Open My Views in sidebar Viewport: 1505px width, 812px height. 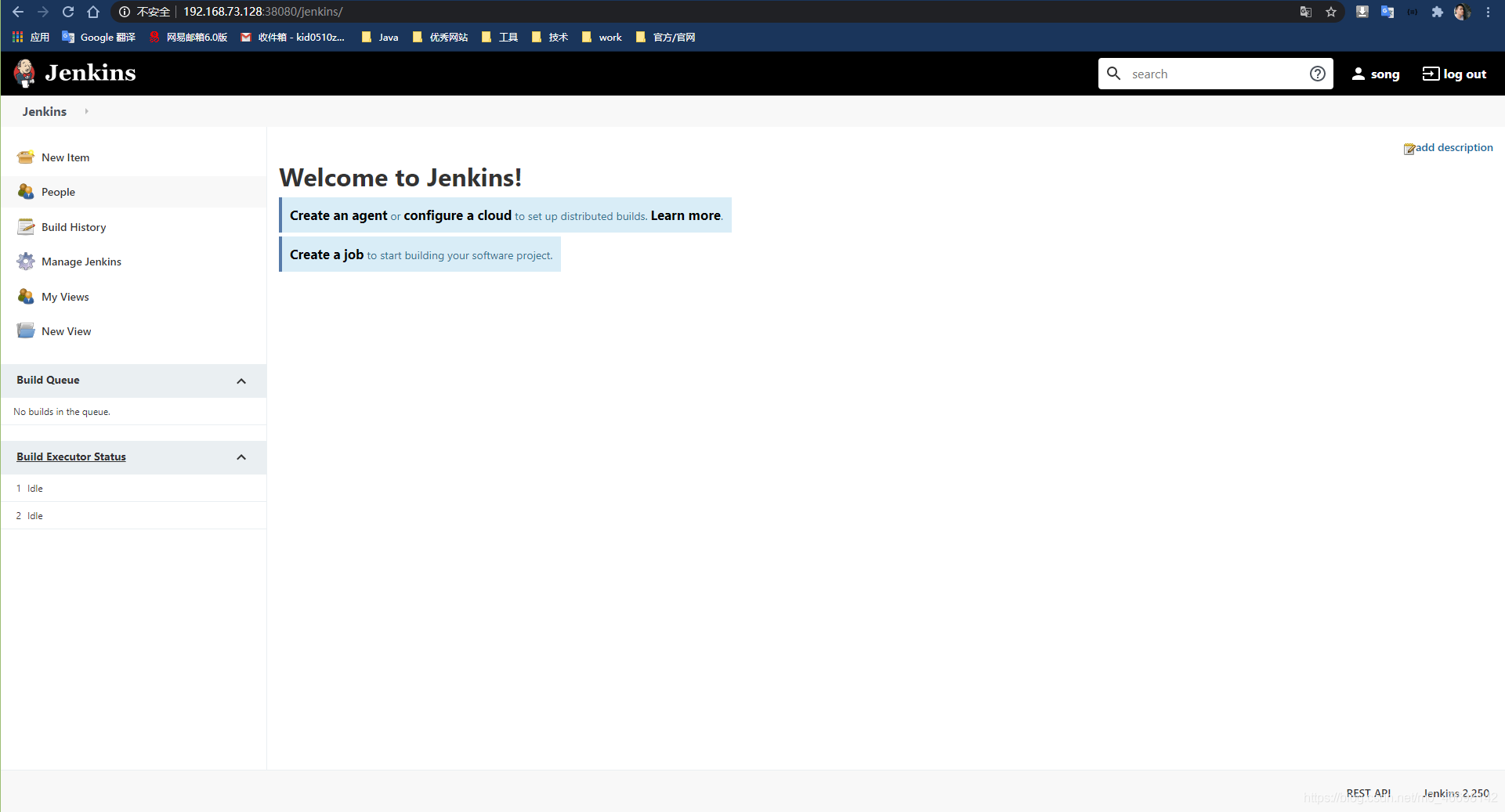[65, 297]
